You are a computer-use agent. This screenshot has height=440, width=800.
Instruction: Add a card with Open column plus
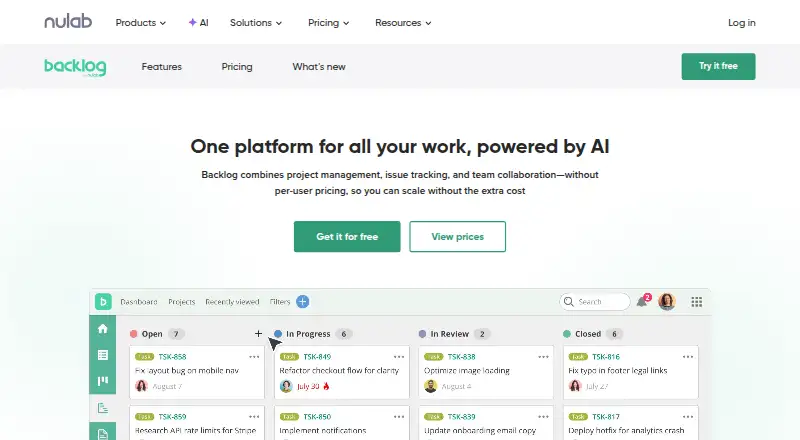coord(258,333)
